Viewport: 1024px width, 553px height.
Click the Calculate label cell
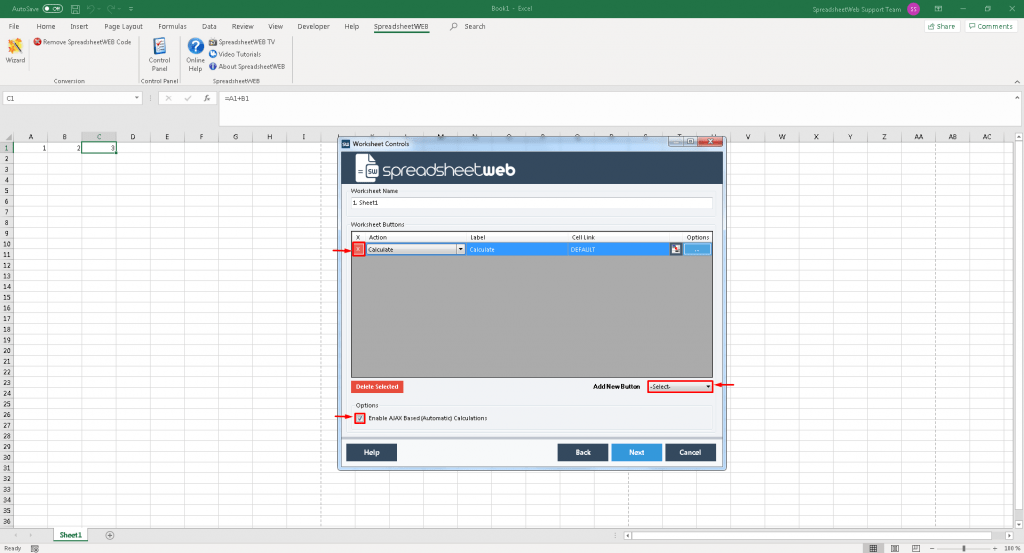point(517,249)
